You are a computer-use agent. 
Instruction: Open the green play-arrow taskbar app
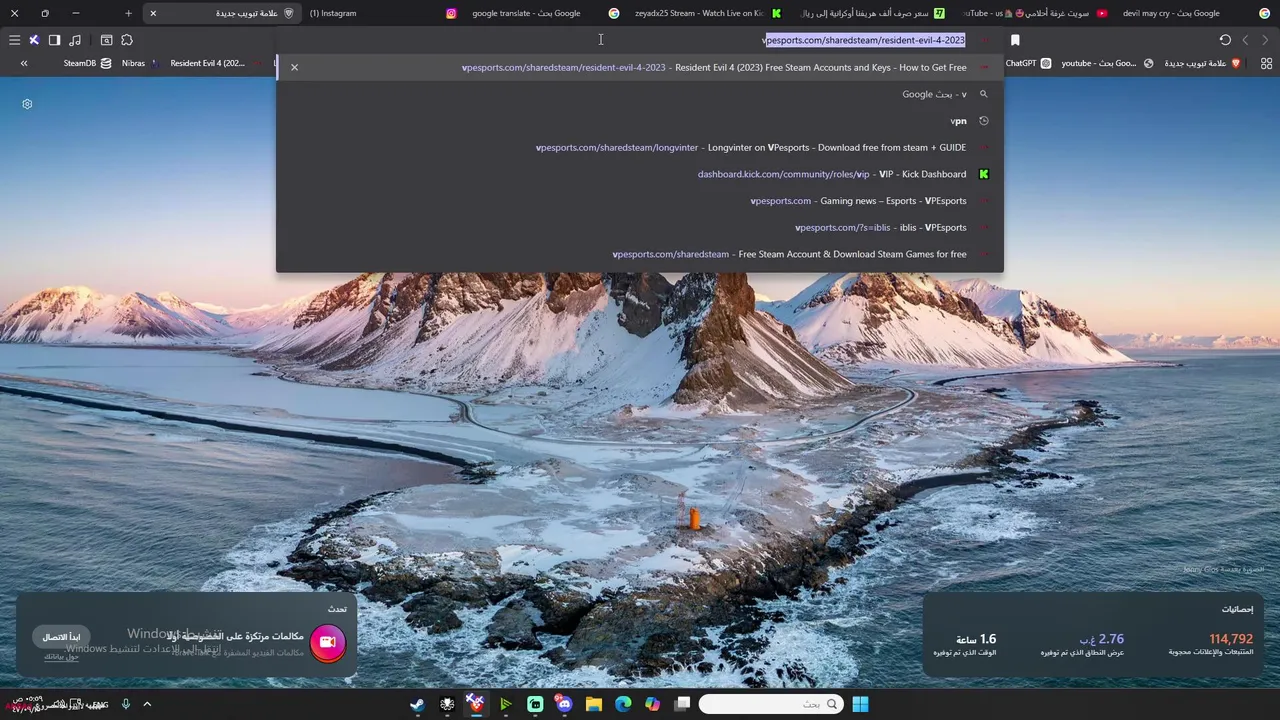pyautogui.click(x=506, y=704)
